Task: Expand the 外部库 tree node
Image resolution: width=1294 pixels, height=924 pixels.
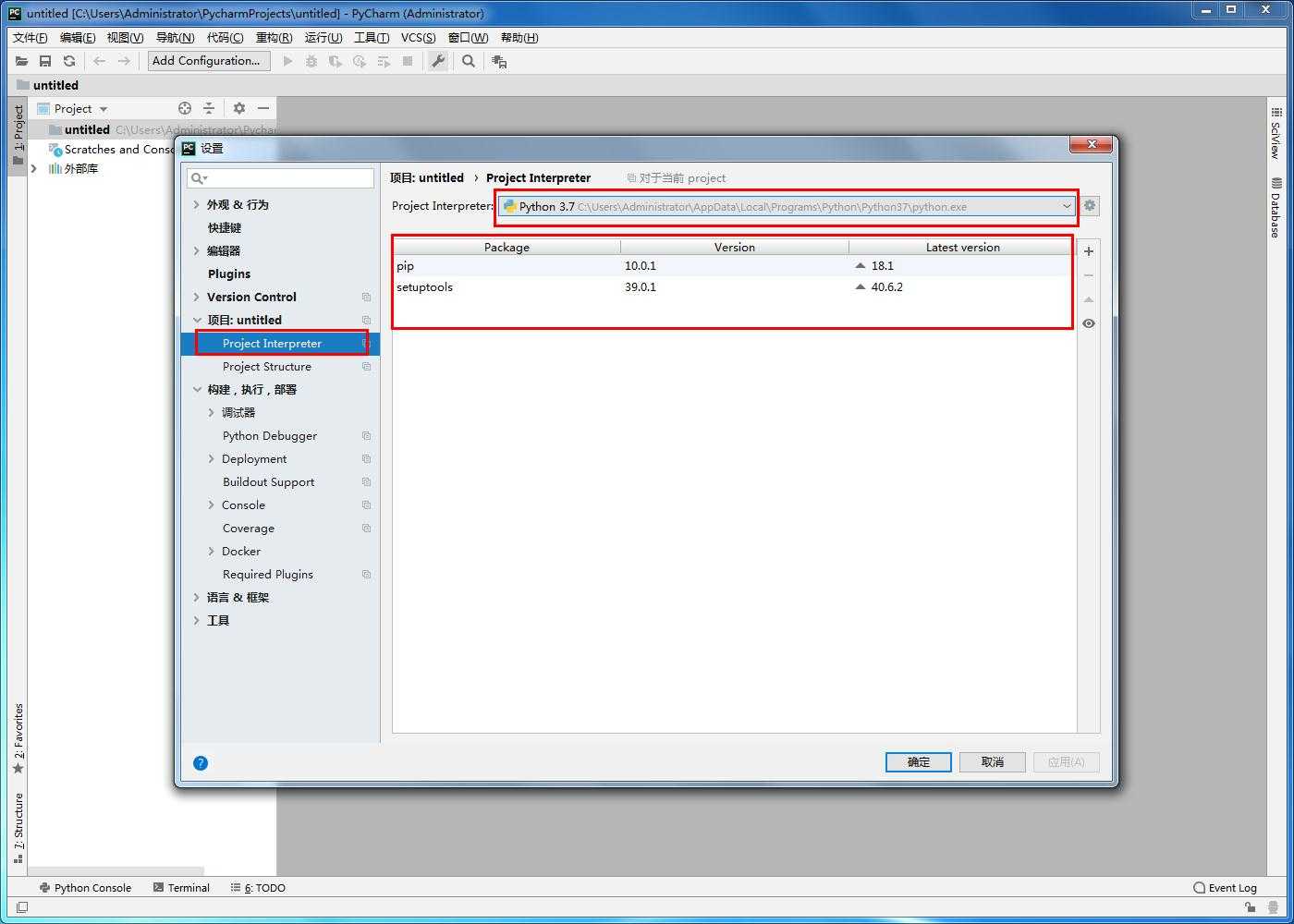Action: (34, 168)
